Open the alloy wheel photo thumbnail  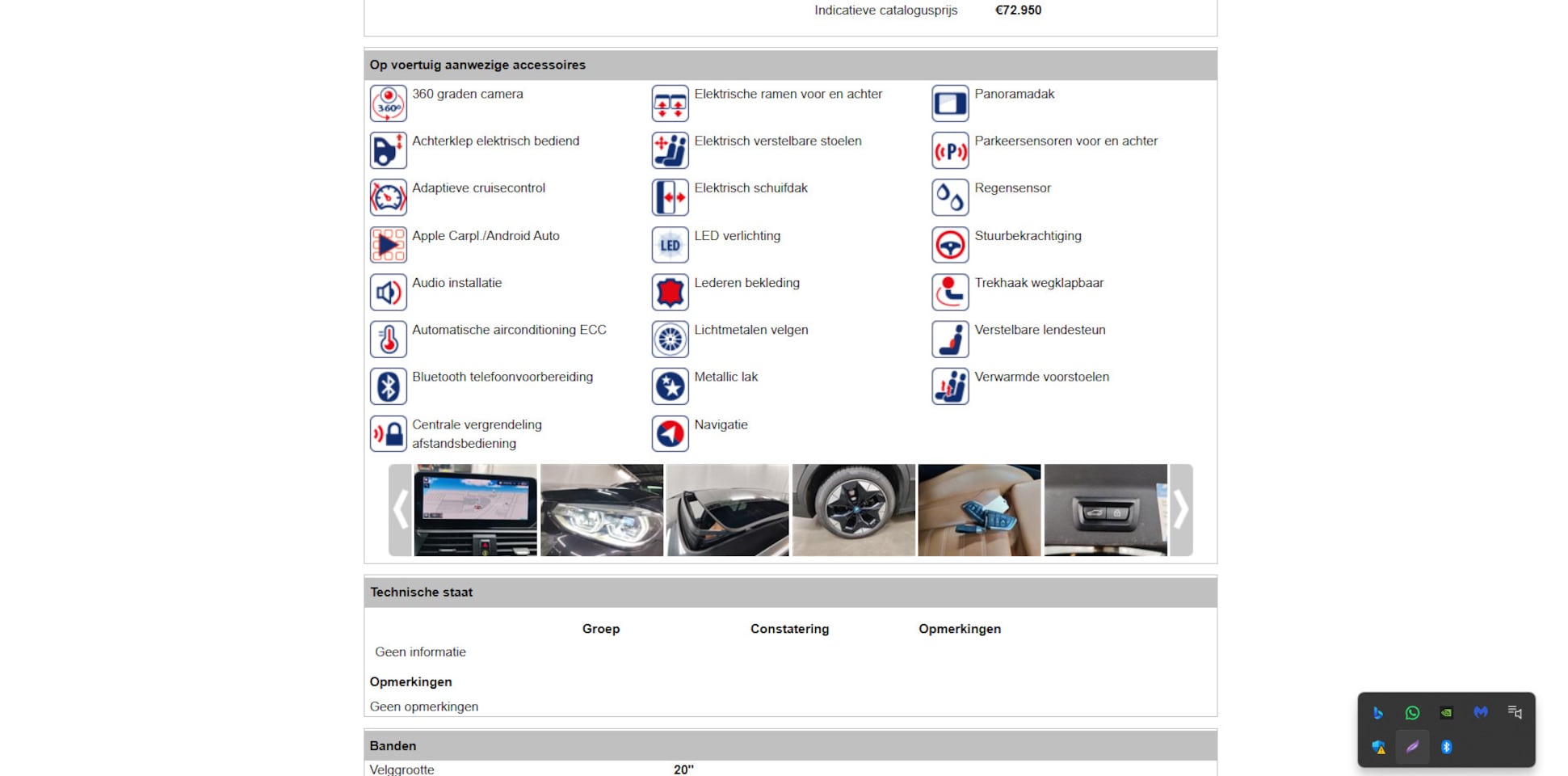pos(853,510)
